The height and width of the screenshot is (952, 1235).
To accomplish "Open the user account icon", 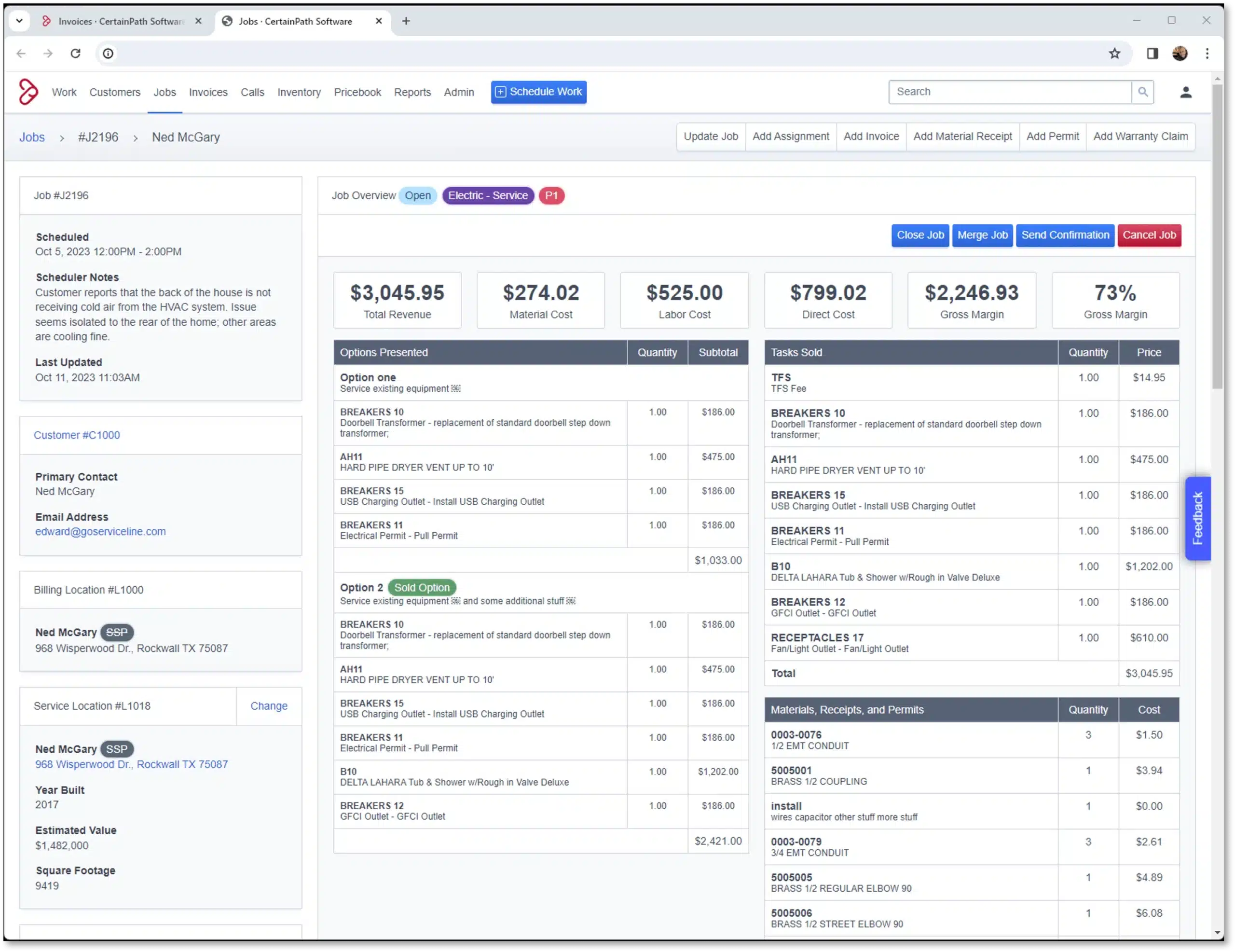I will (1186, 92).
